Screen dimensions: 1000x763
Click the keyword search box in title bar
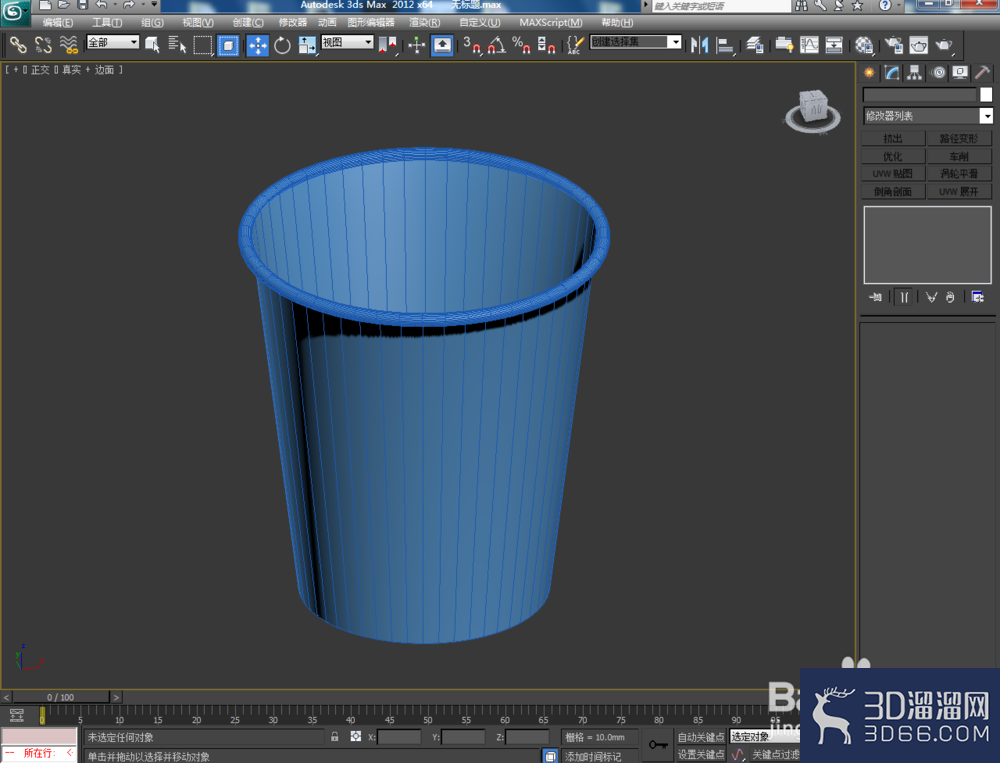721,6
